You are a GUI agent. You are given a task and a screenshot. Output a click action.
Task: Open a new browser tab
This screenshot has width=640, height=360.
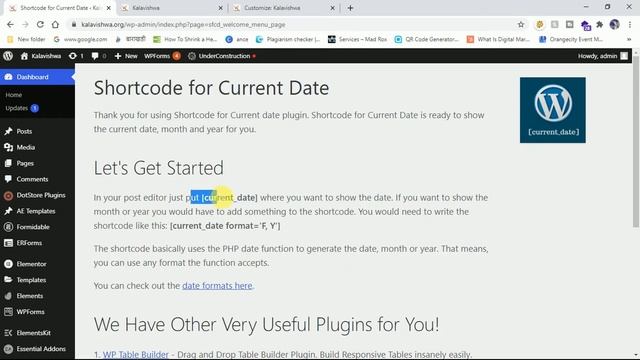(350, 8)
